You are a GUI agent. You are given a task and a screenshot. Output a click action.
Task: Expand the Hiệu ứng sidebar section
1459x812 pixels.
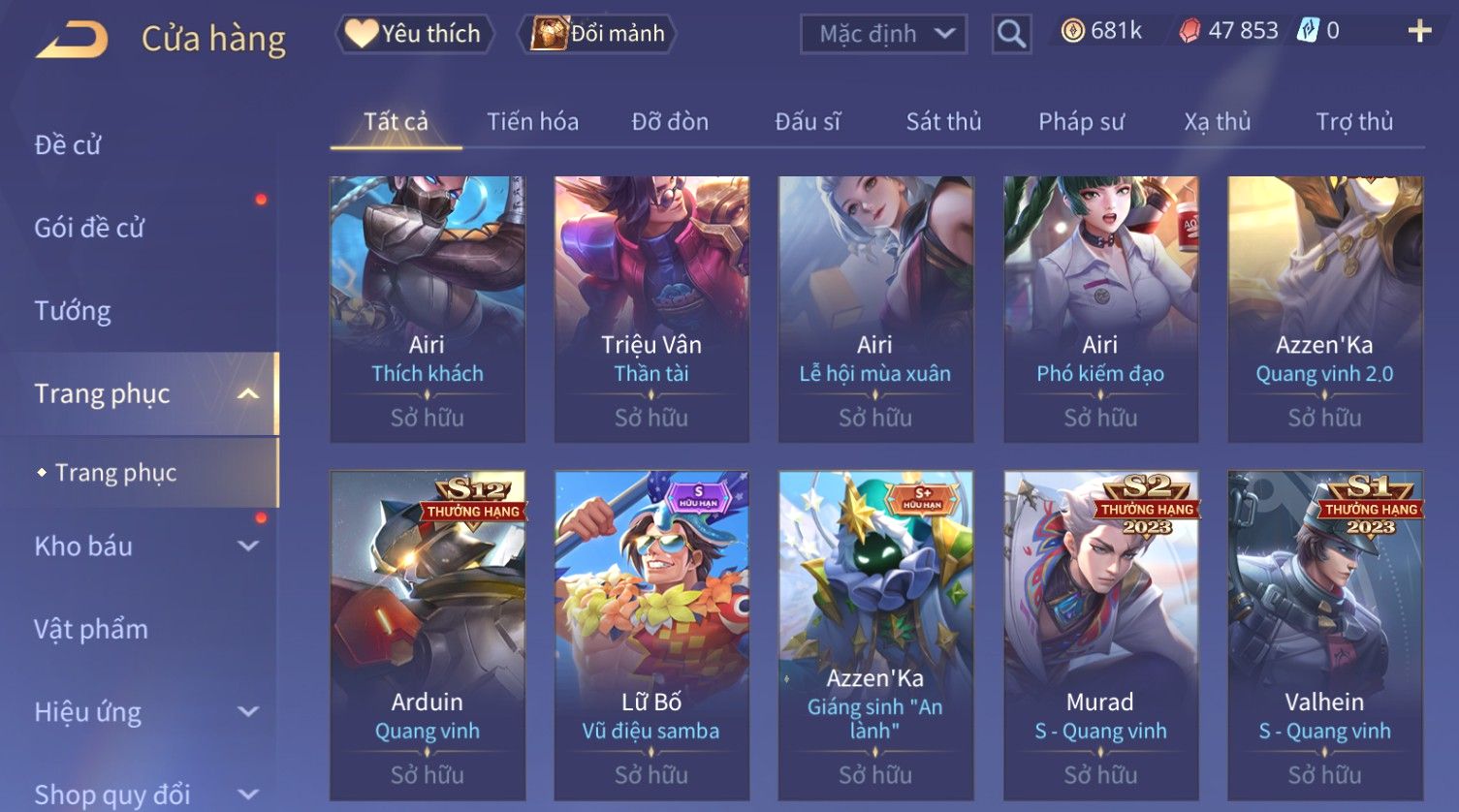click(248, 712)
